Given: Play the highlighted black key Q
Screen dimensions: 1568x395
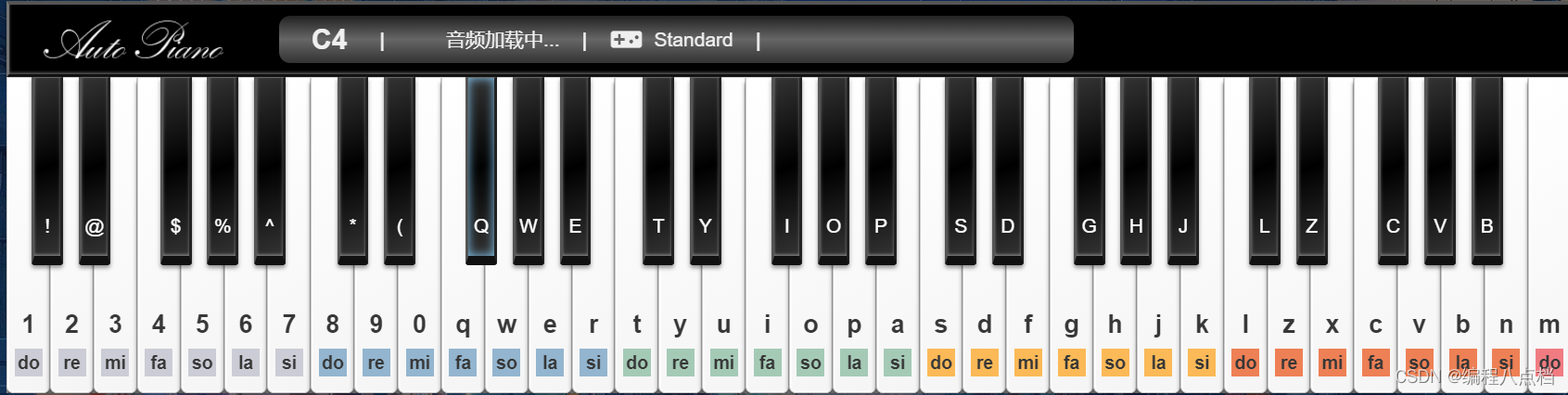Looking at the screenshot, I should point(481,170).
